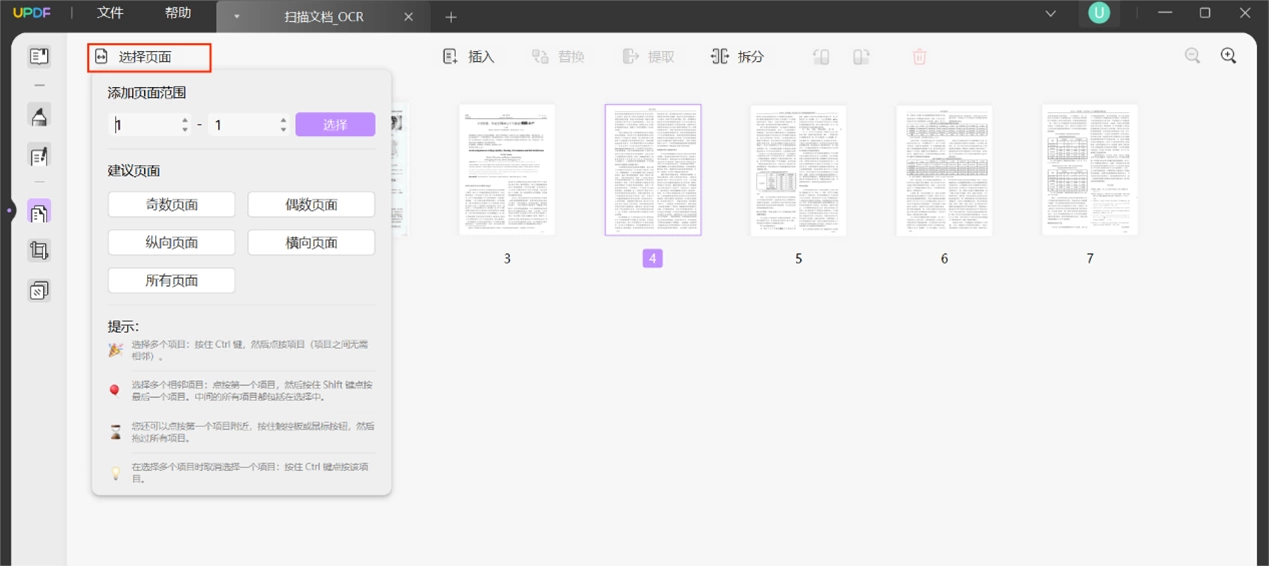Select the Comment highlighter sidebar icon
Viewport: 1269px width, 566px height.
pyautogui.click(x=39, y=115)
